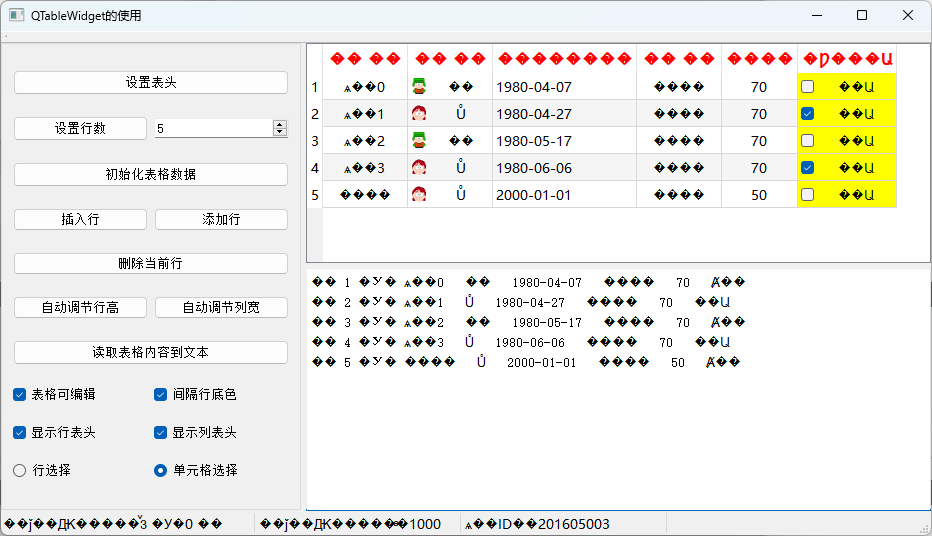Click the girl avatar icon in row 4
The image size is (932, 536).
[419, 168]
